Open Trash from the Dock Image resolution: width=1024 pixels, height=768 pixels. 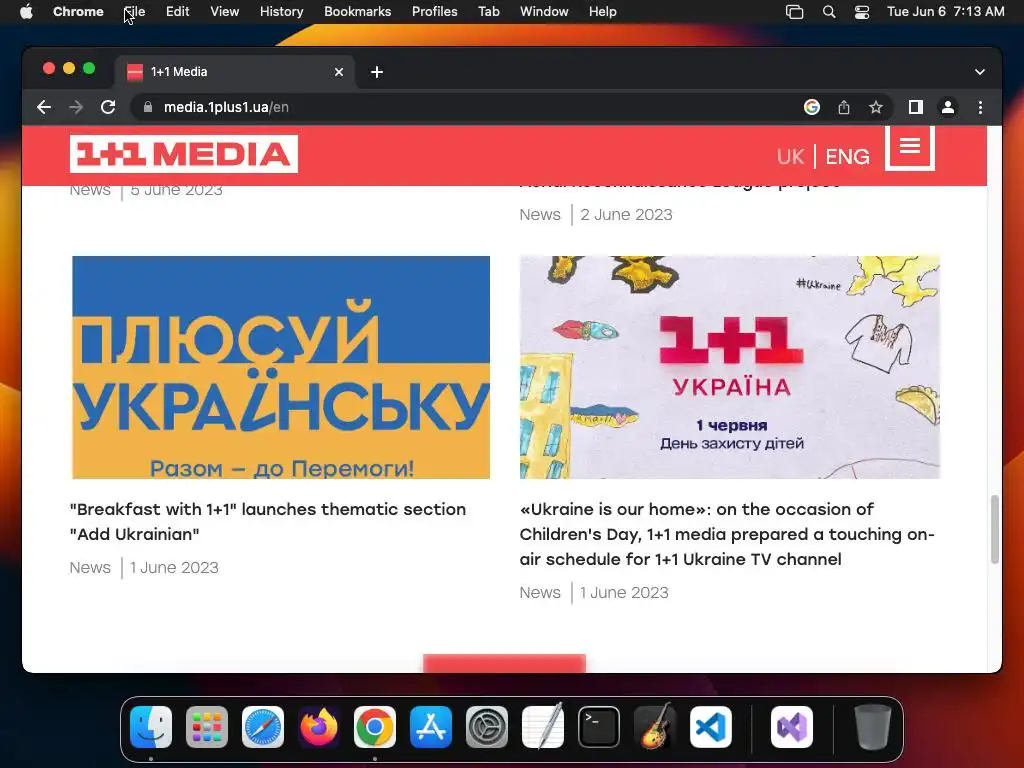(872, 727)
